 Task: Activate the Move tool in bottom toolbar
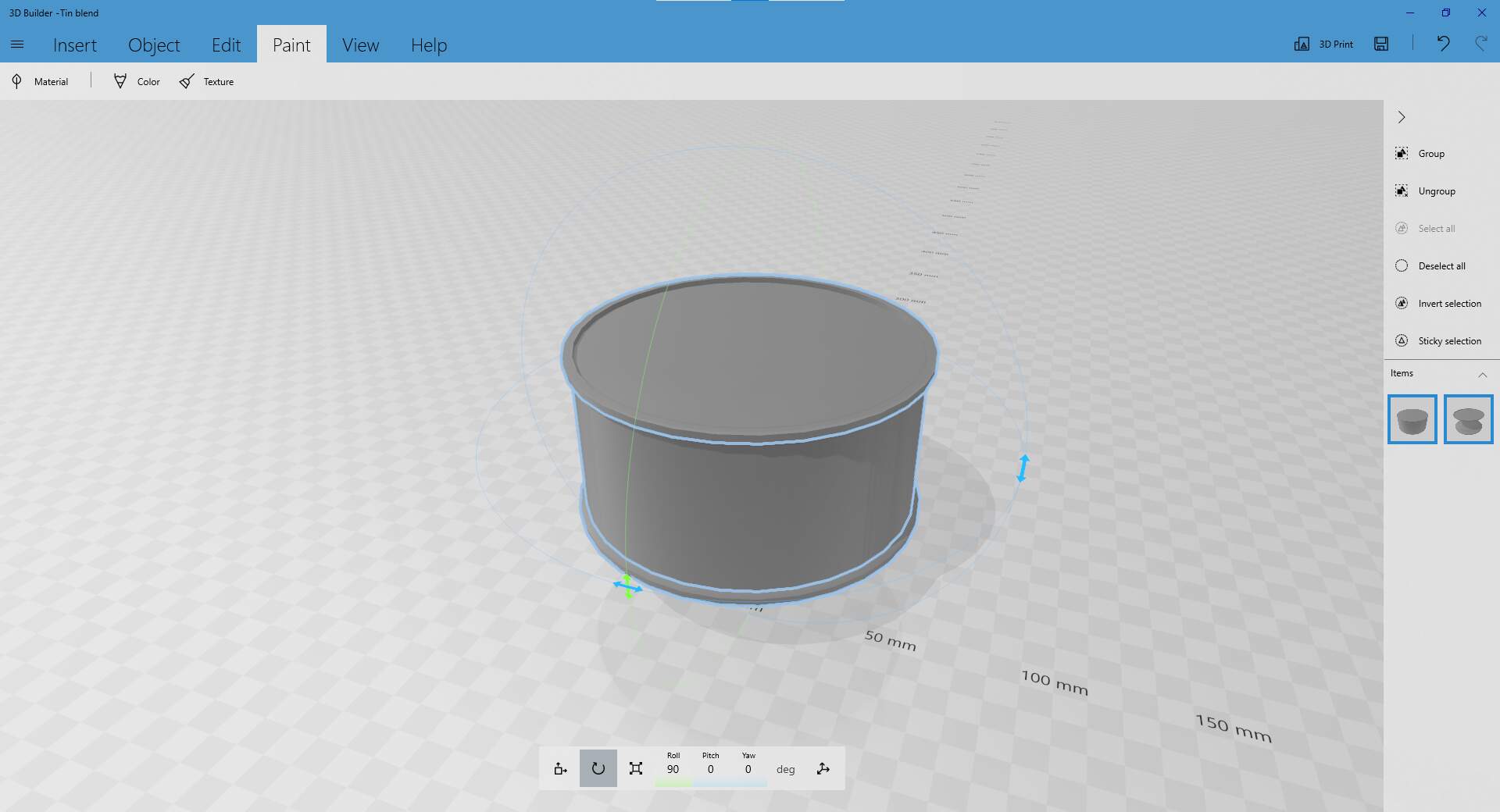(x=560, y=769)
